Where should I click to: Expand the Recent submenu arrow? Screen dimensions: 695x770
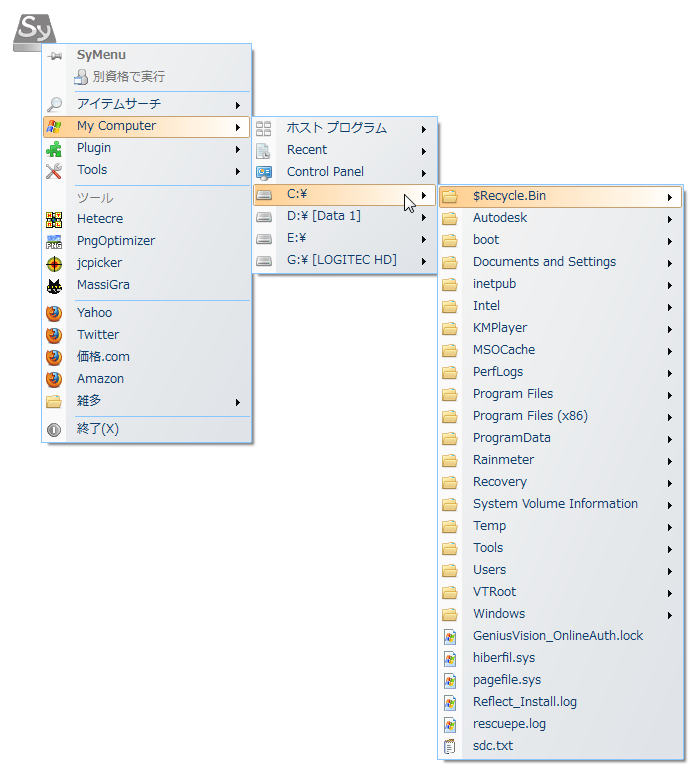pyautogui.click(x=423, y=151)
